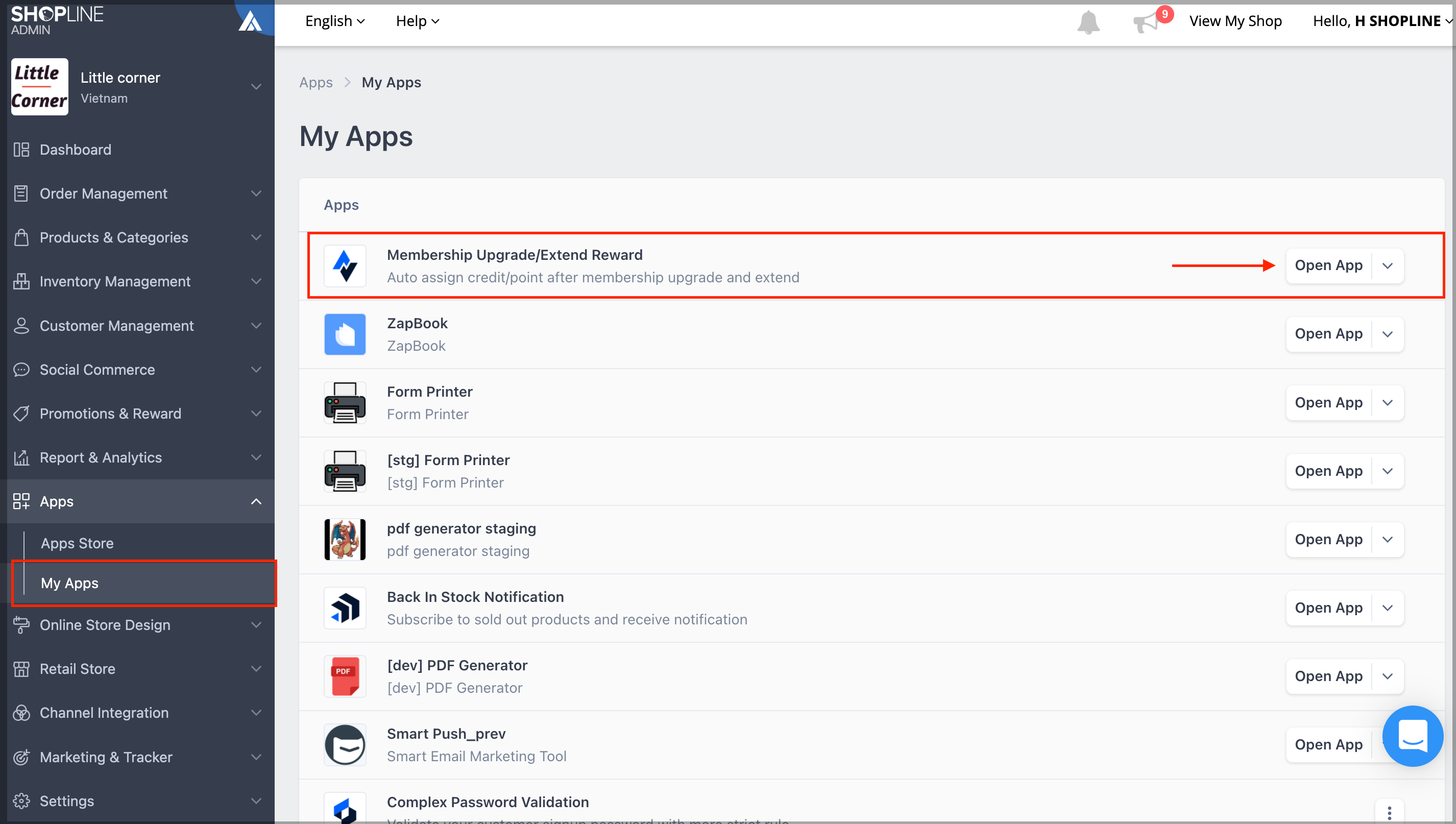1456x824 pixels.
Task: Click the Form Printer app icon
Action: (345, 402)
